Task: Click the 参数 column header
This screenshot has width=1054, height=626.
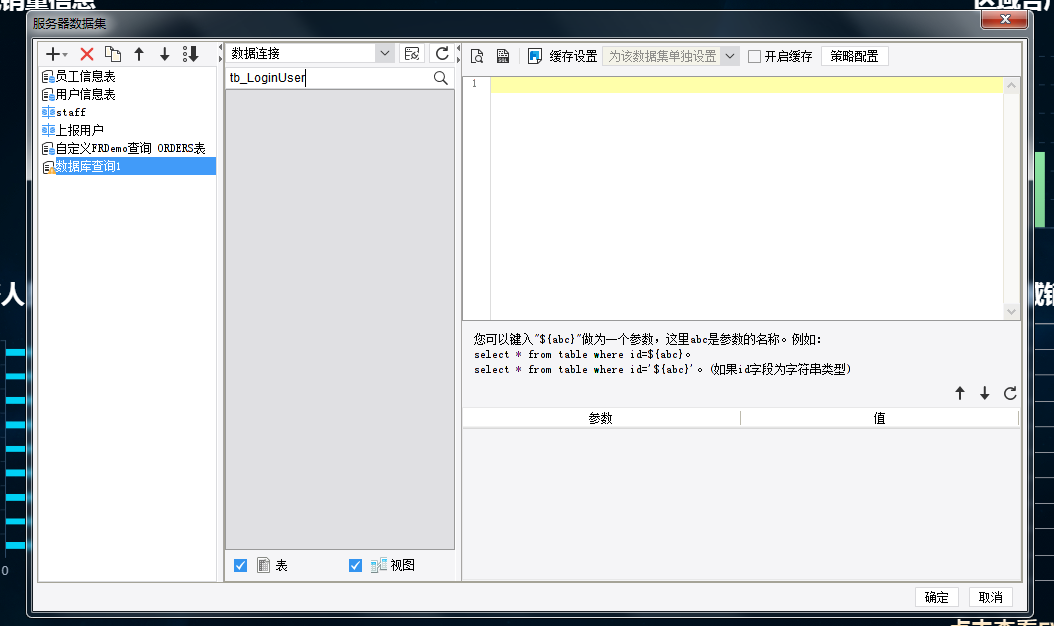Action: [x=601, y=418]
